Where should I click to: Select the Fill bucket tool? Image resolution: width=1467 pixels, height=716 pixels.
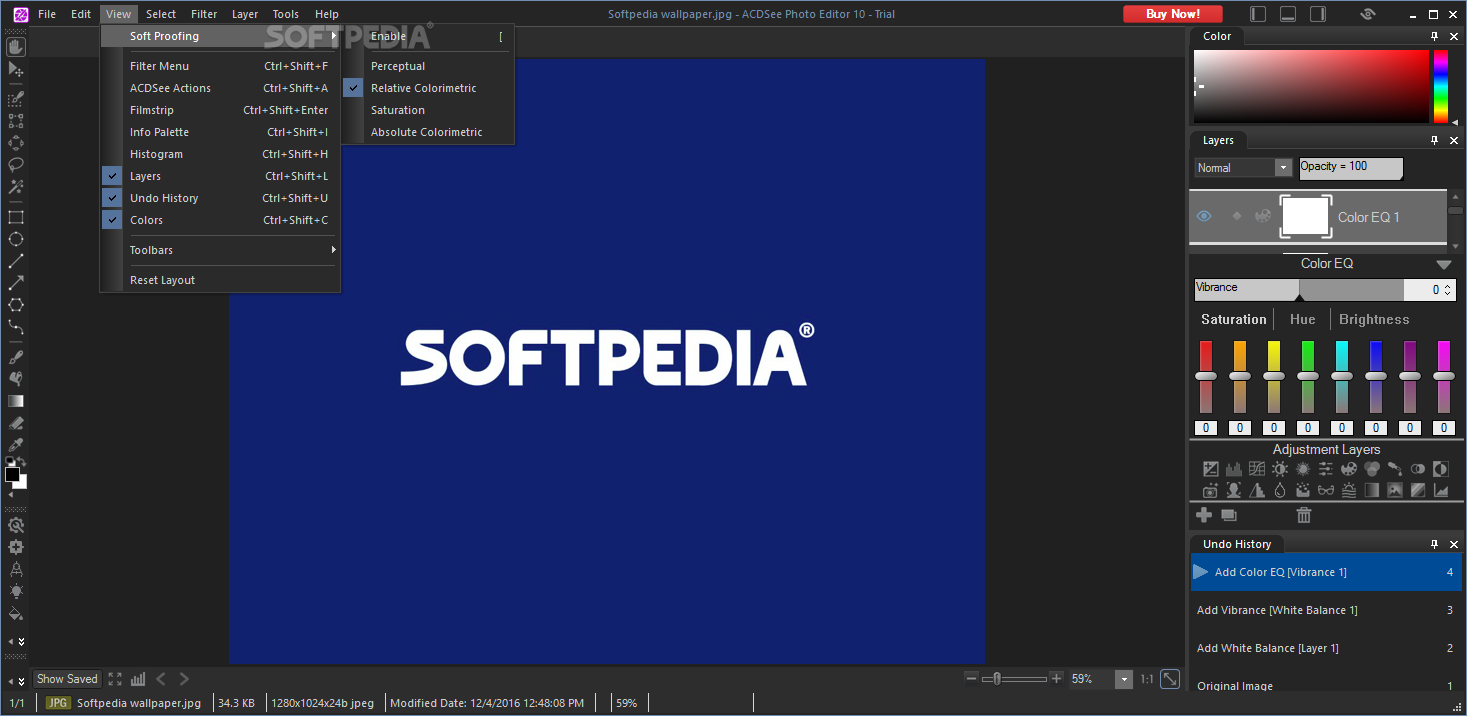click(15, 613)
